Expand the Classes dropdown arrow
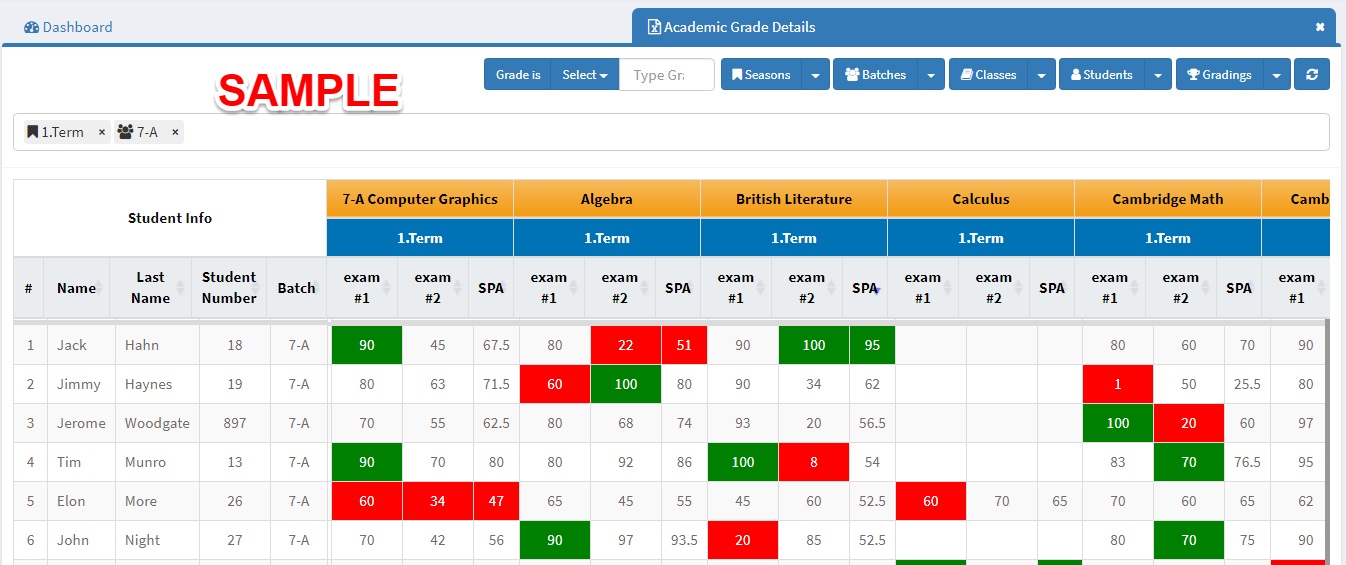Image resolution: width=1346 pixels, height=565 pixels. (x=1042, y=75)
